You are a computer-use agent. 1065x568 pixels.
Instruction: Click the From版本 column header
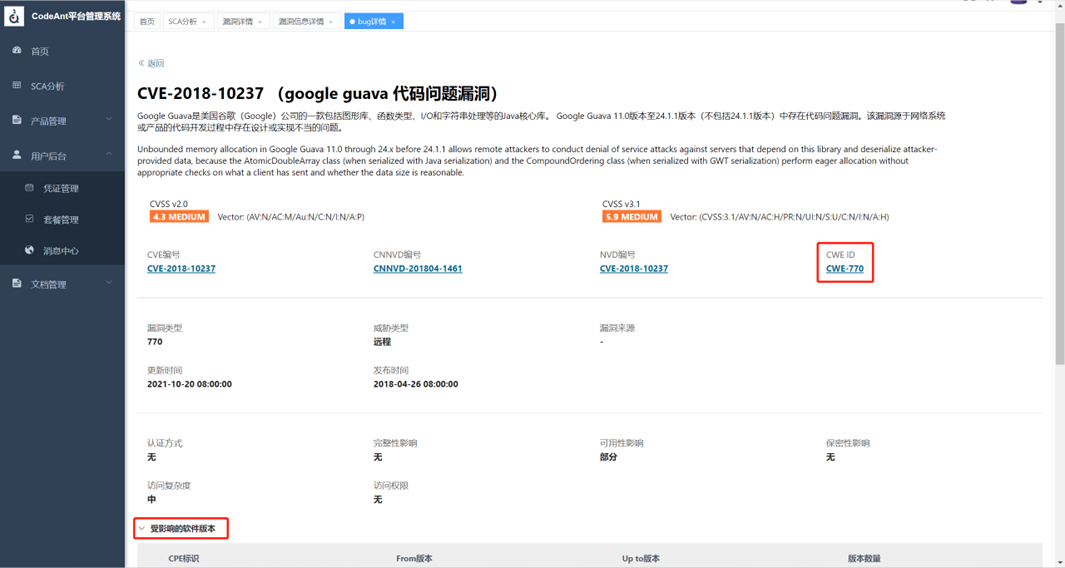tap(414, 558)
